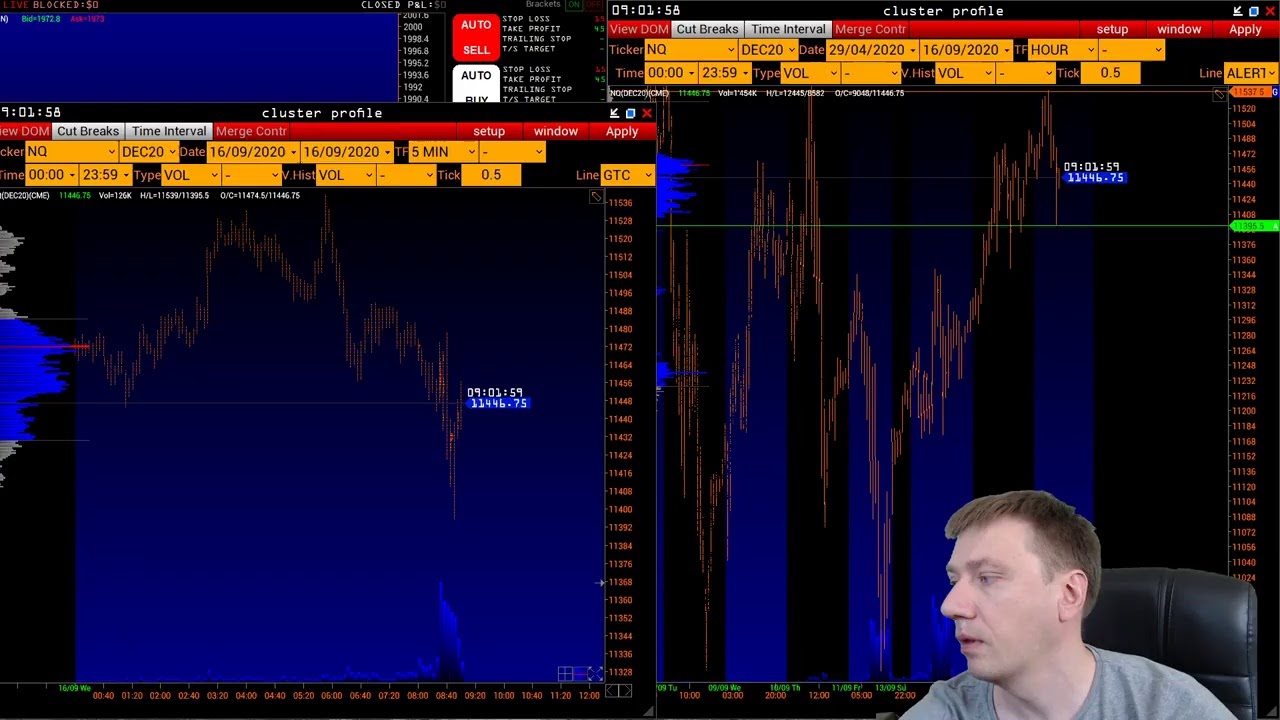This screenshot has height=720, width=1280.
Task: Click green price line marker on HOUR scale
Action: pyautogui.click(x=1254, y=227)
